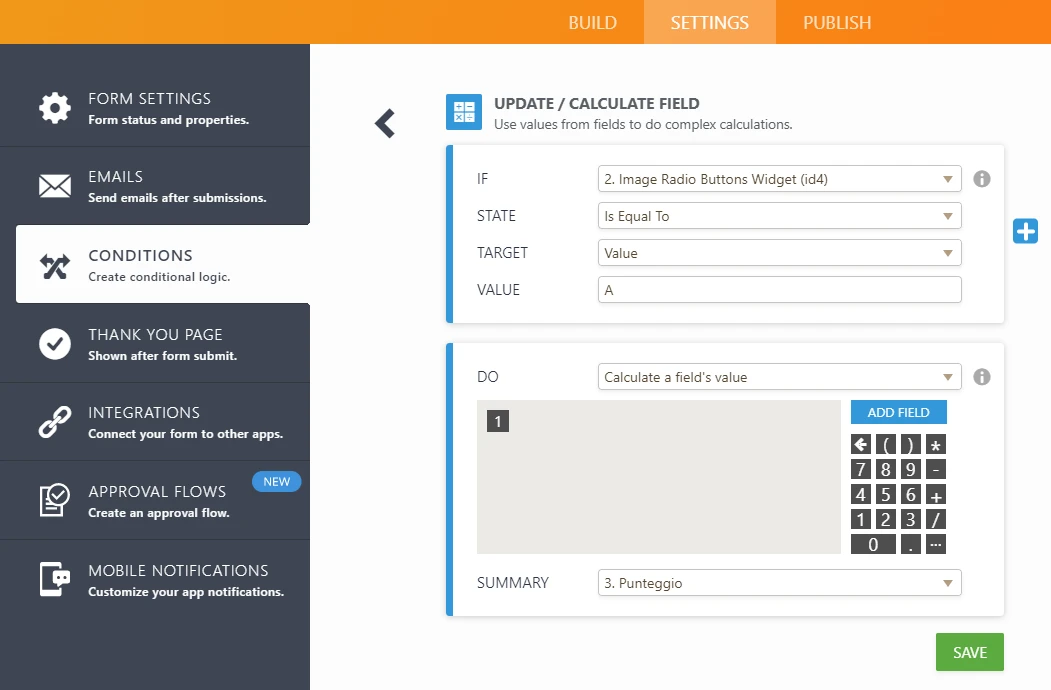1051x690 pixels.
Task: Click the blue plus icon to add condition
Action: click(x=1025, y=231)
